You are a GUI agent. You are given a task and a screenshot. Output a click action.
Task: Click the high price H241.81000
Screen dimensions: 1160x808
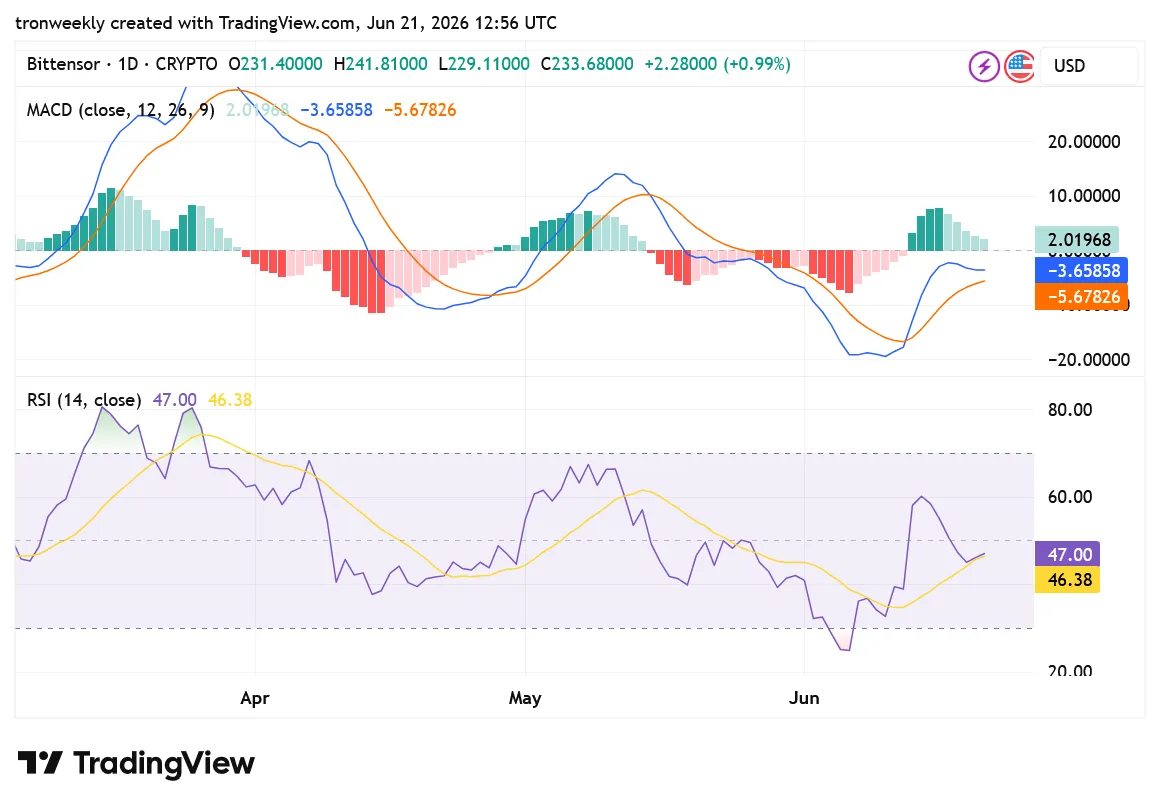click(380, 64)
